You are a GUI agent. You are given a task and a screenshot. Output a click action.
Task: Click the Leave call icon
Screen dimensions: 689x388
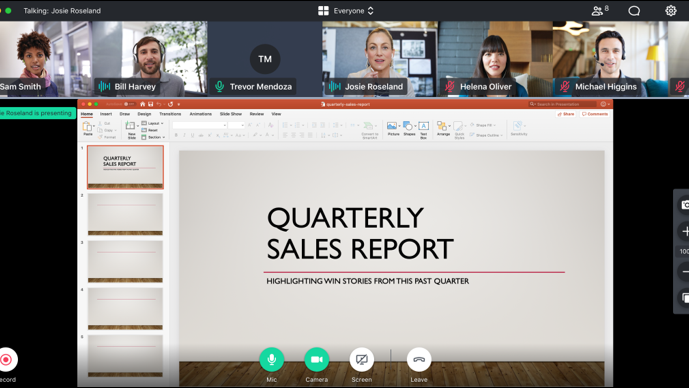click(419, 359)
